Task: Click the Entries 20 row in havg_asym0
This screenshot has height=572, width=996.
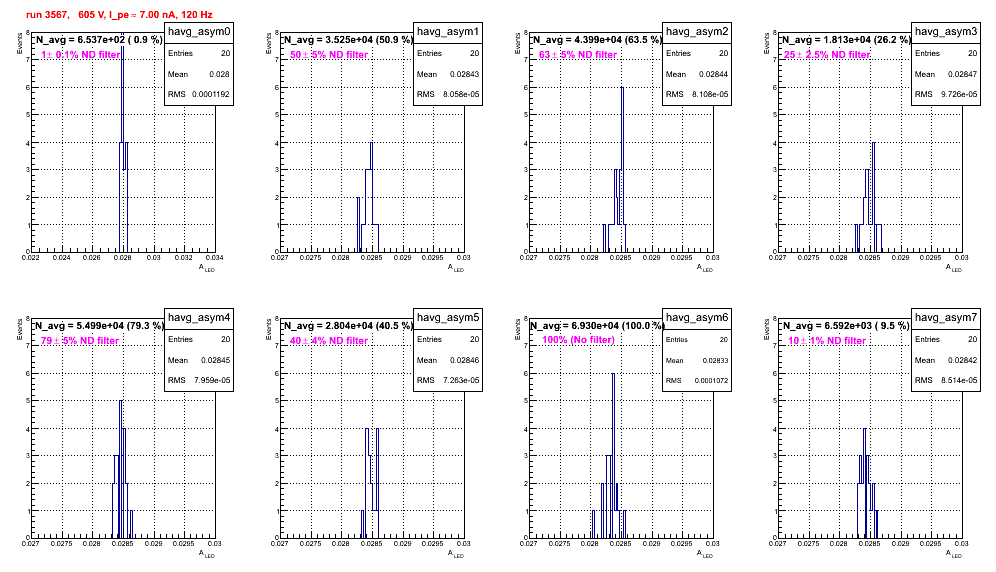Action: (x=199, y=53)
